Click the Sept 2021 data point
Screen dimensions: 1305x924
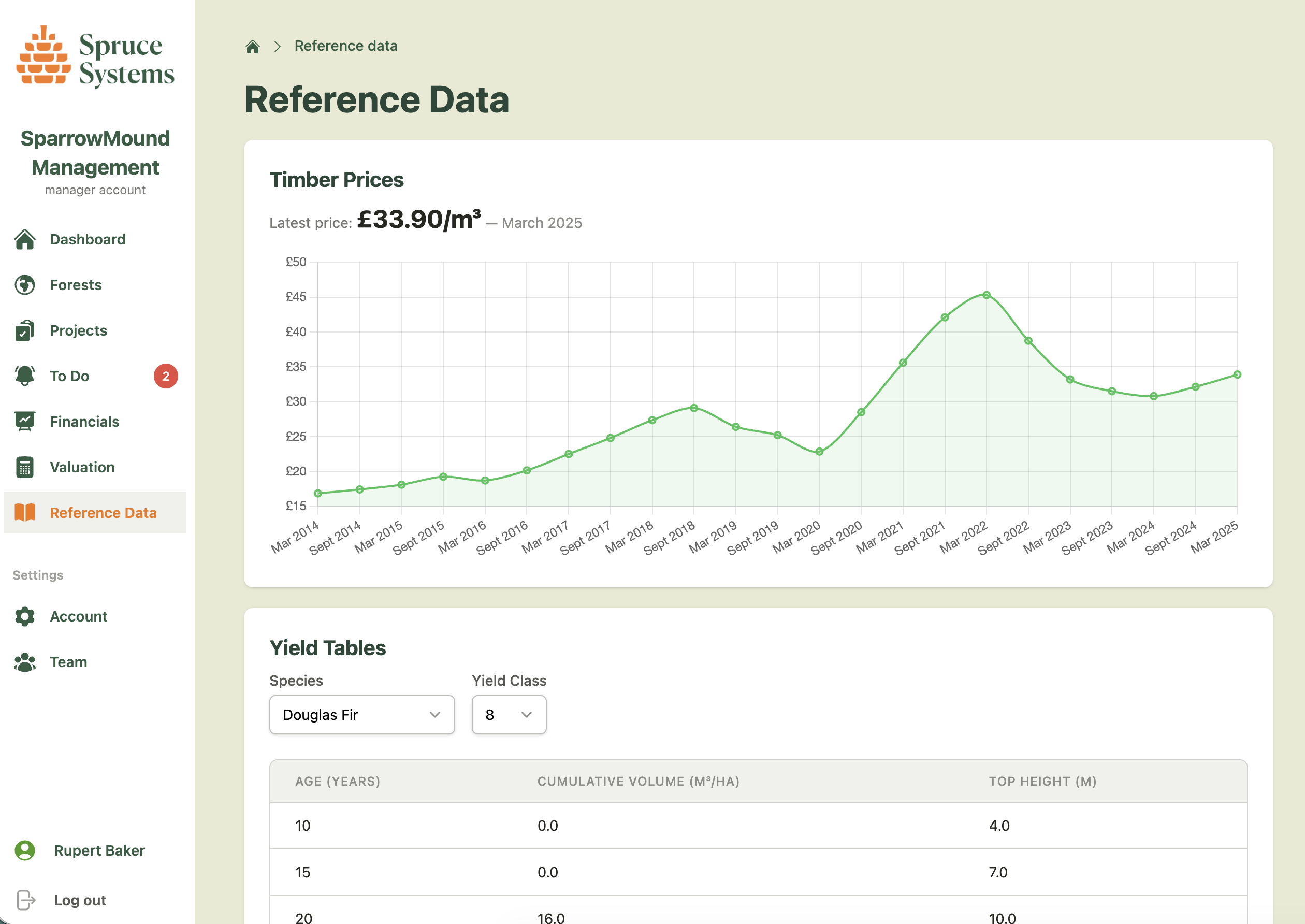(945, 317)
